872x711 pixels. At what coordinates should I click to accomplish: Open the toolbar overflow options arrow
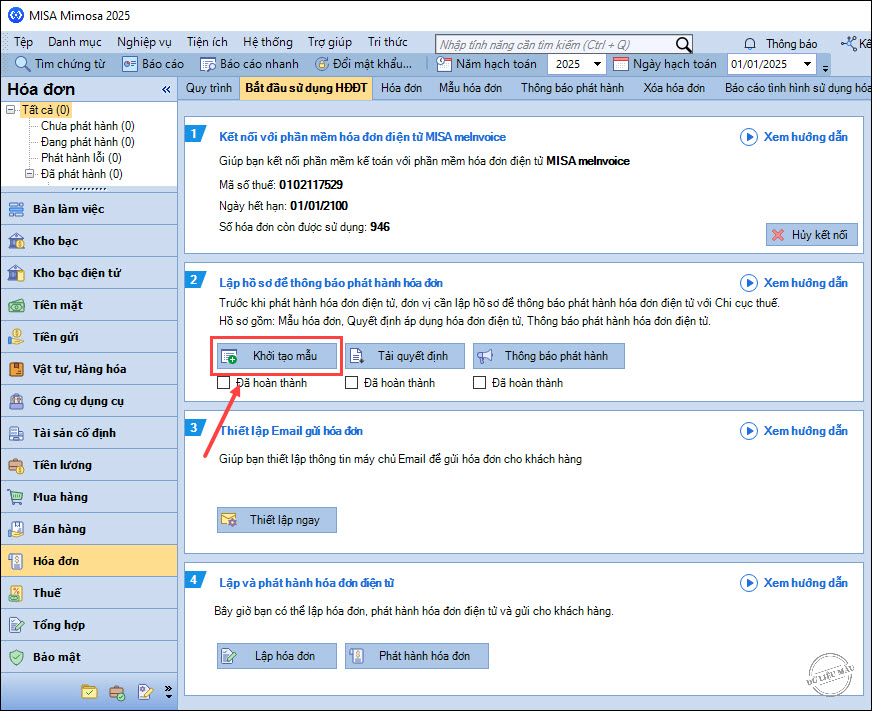pos(825,68)
